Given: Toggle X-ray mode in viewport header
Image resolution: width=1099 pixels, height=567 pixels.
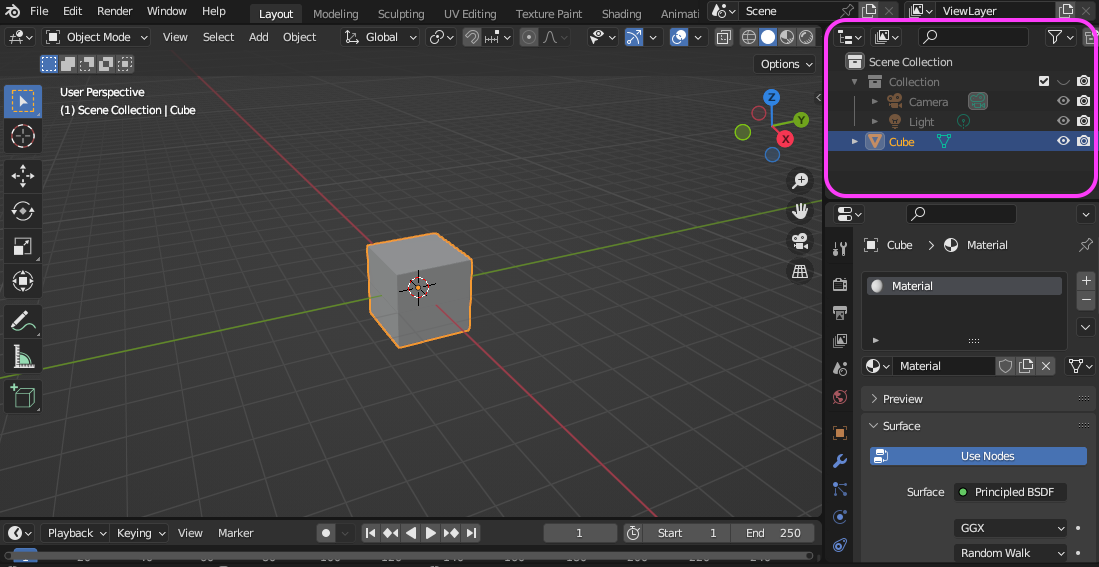Looking at the screenshot, I should tap(724, 37).
